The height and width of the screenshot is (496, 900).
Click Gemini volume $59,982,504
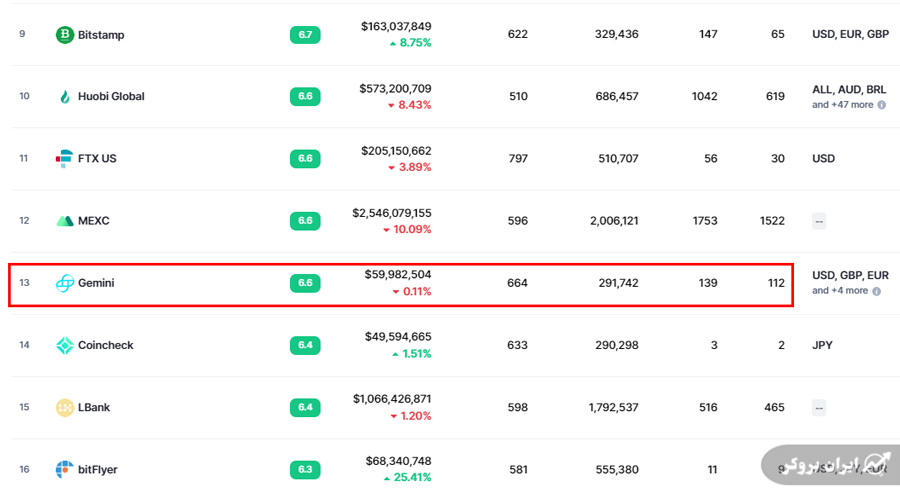coord(398,275)
